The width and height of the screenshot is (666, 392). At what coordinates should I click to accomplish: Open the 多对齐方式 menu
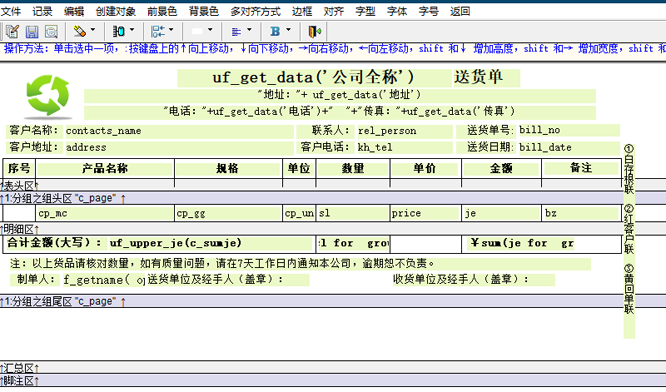coord(256,11)
